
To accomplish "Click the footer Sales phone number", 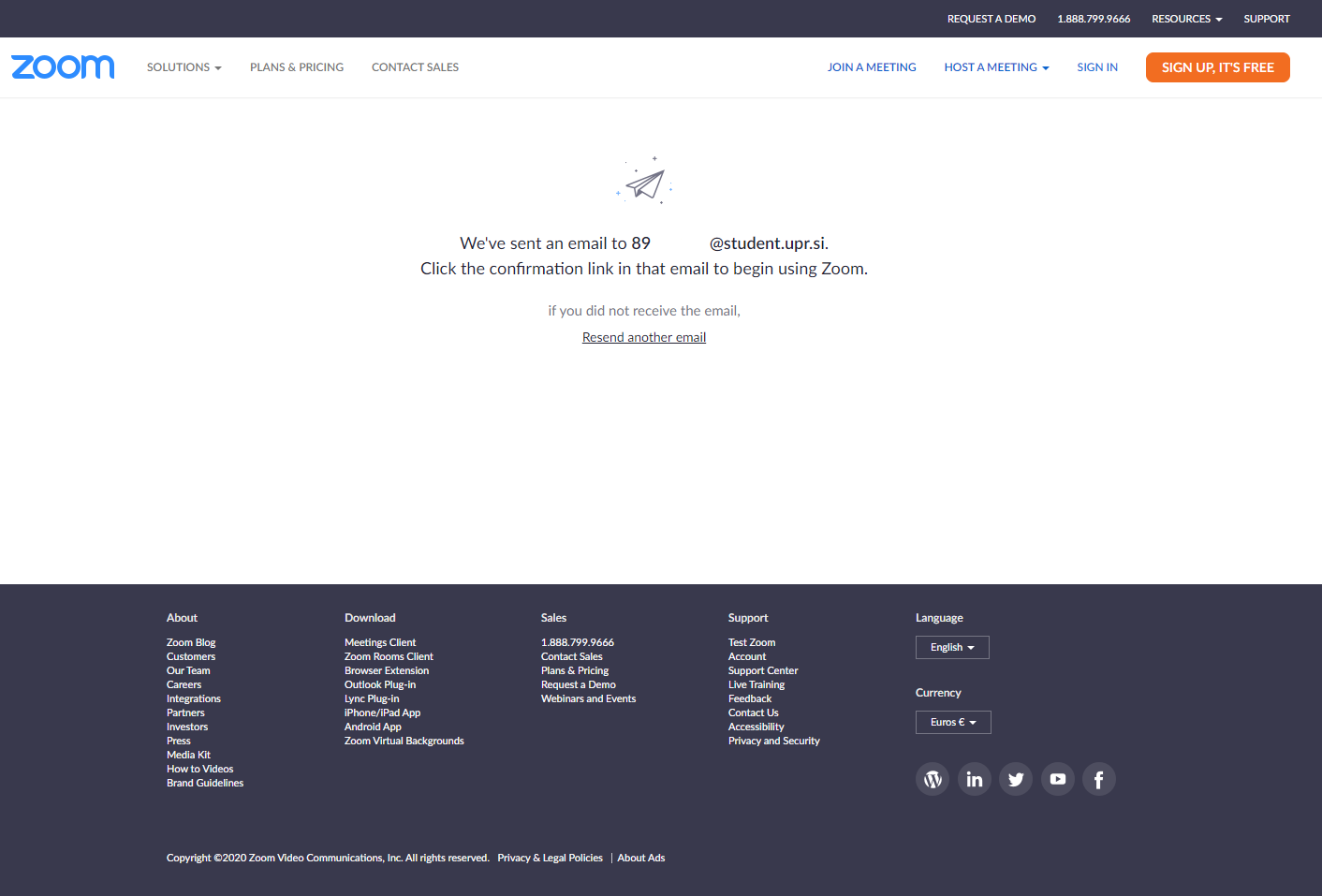I will (x=578, y=642).
